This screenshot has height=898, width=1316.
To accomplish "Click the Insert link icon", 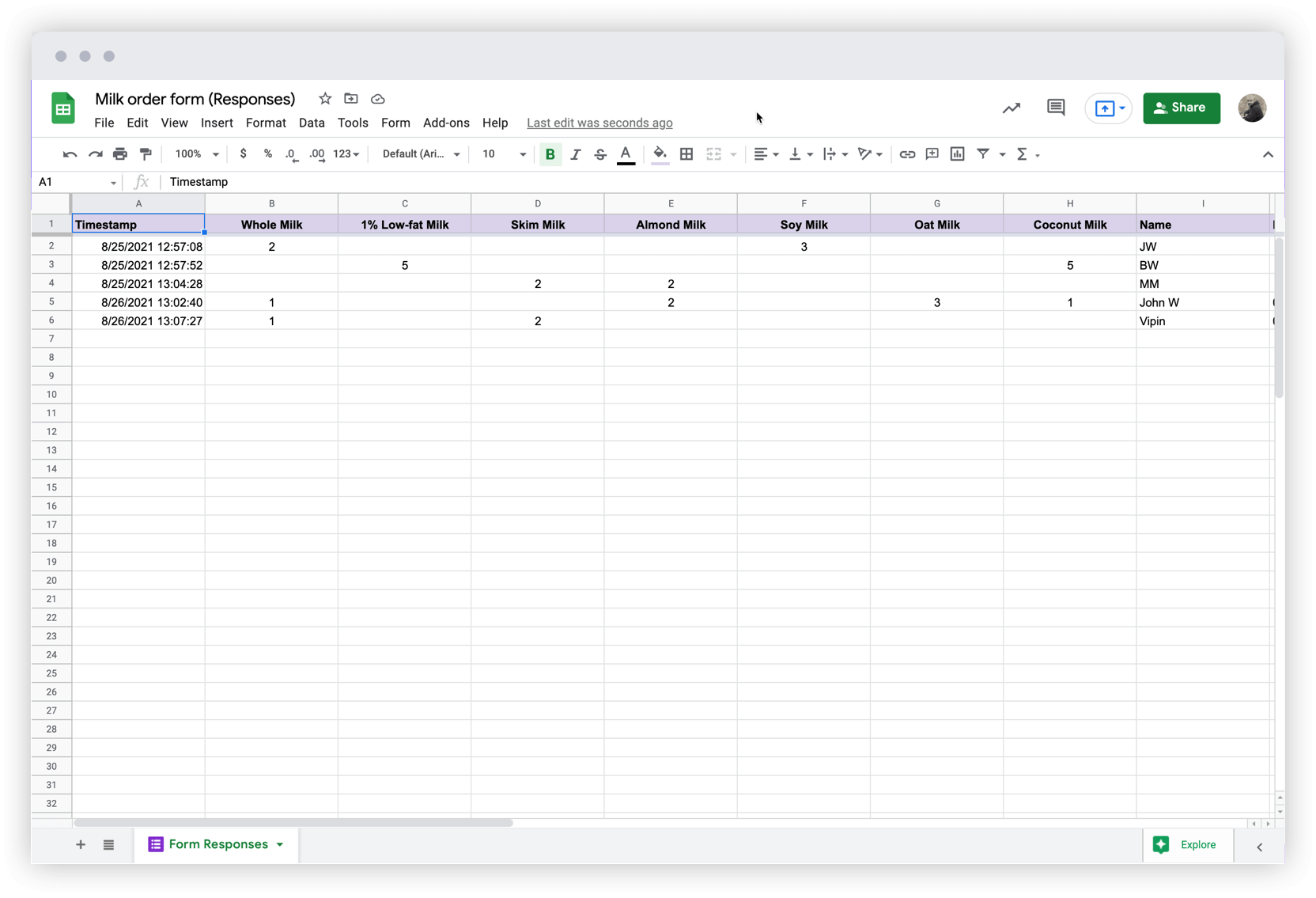I will (907, 153).
